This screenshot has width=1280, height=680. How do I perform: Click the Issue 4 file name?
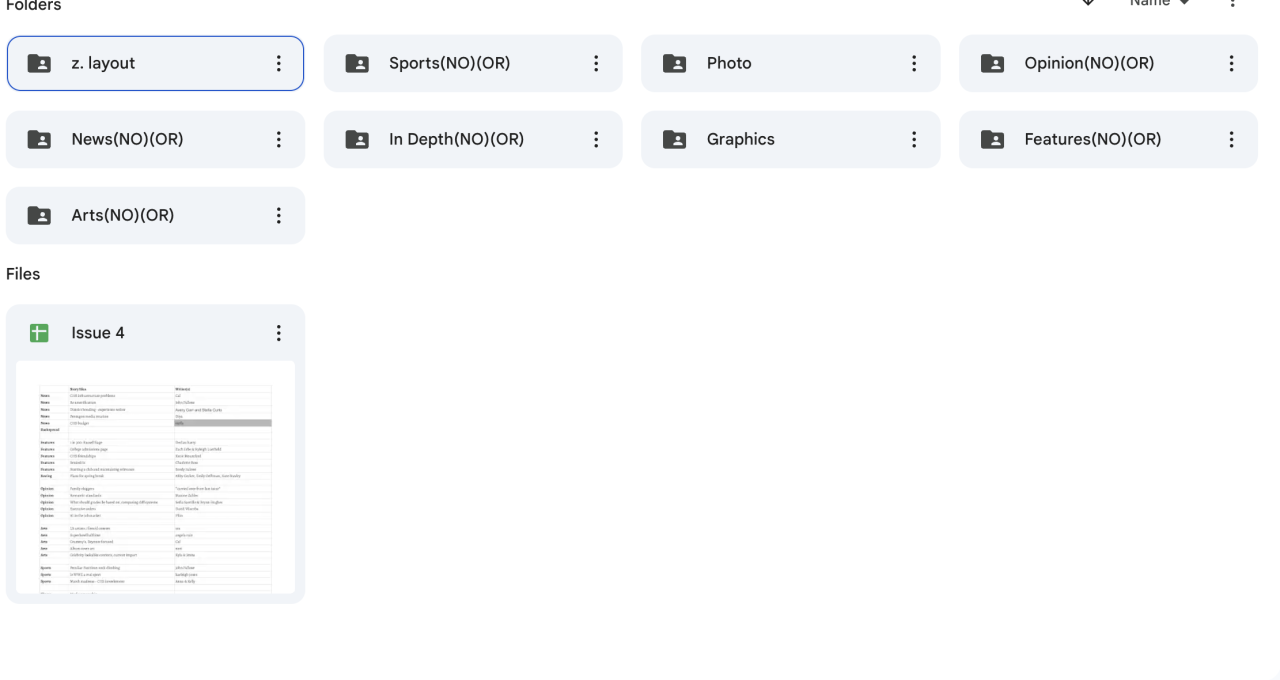pyautogui.click(x=98, y=334)
